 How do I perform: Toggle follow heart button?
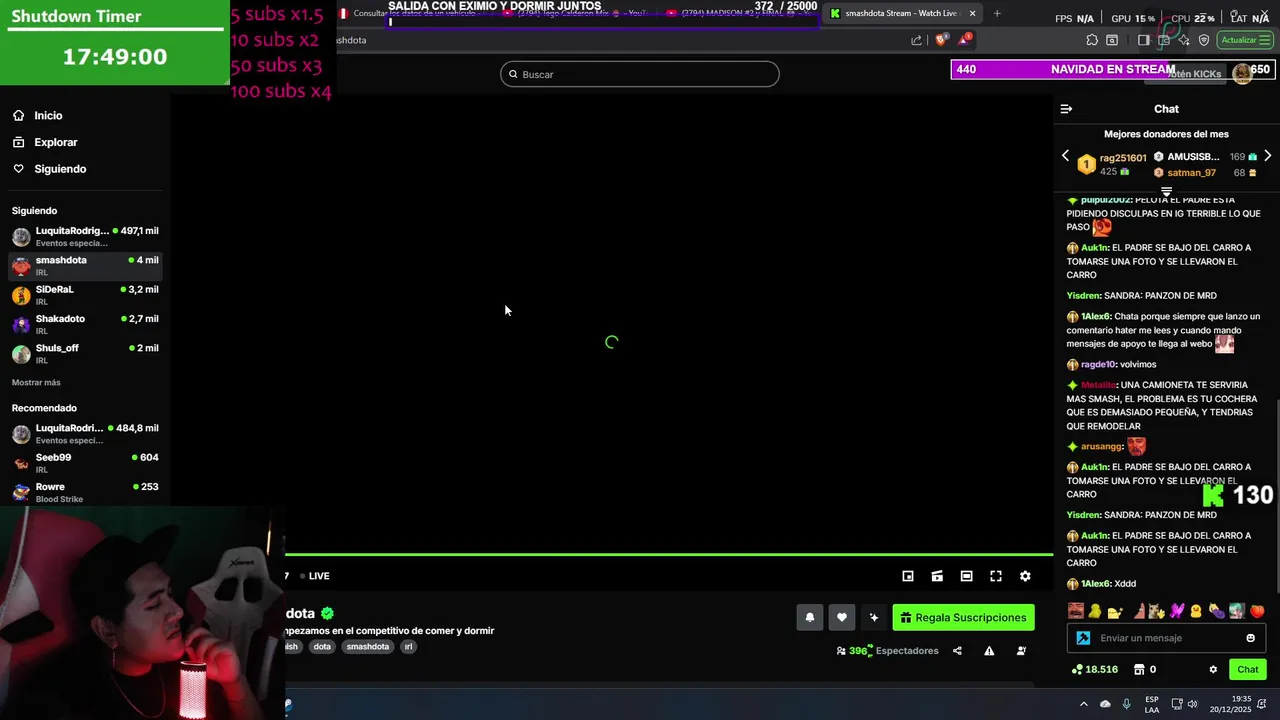click(x=842, y=618)
